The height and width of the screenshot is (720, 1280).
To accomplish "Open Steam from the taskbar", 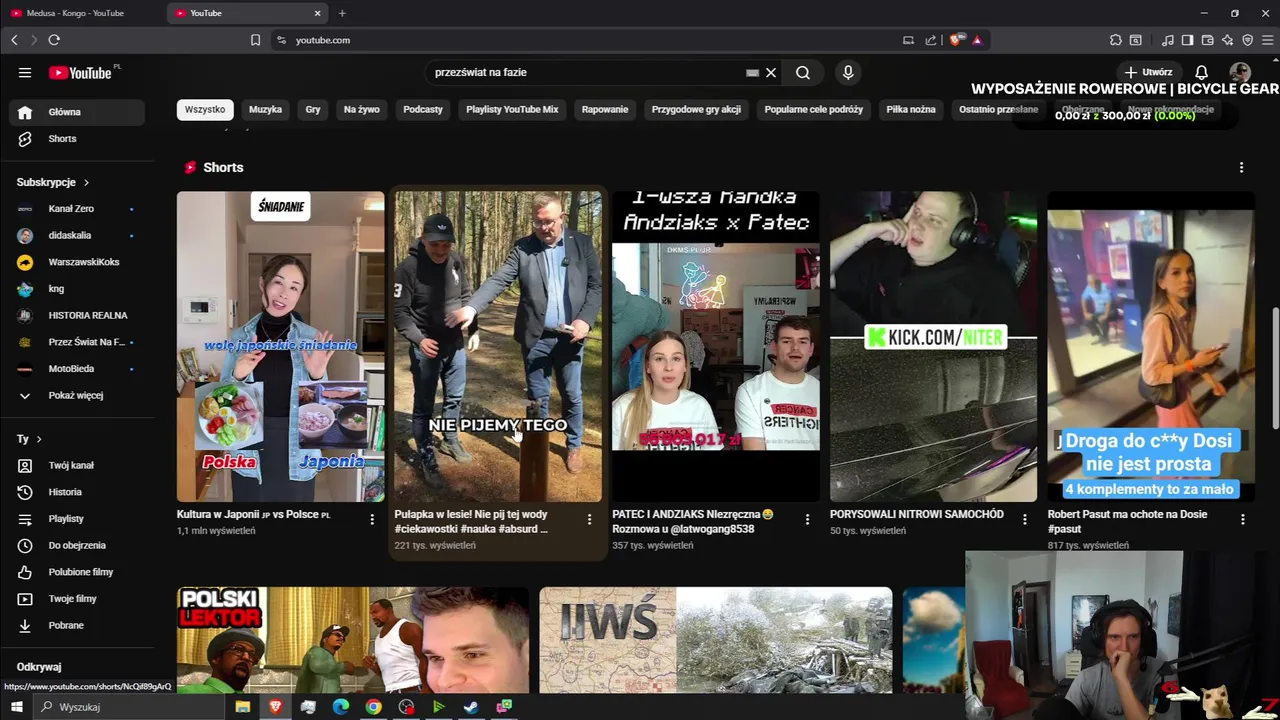I will (471, 707).
